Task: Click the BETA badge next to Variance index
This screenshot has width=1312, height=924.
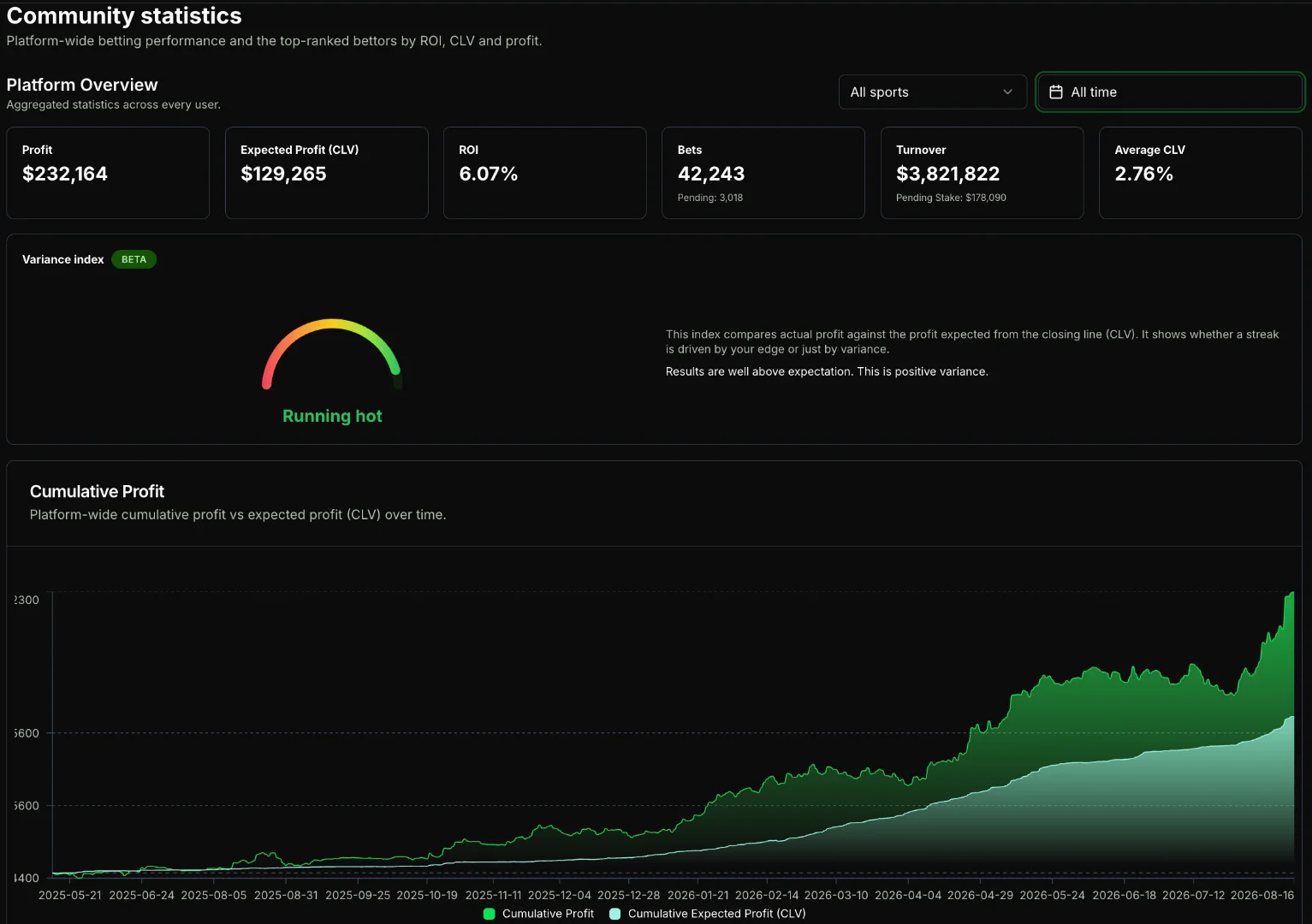Action: coord(134,259)
